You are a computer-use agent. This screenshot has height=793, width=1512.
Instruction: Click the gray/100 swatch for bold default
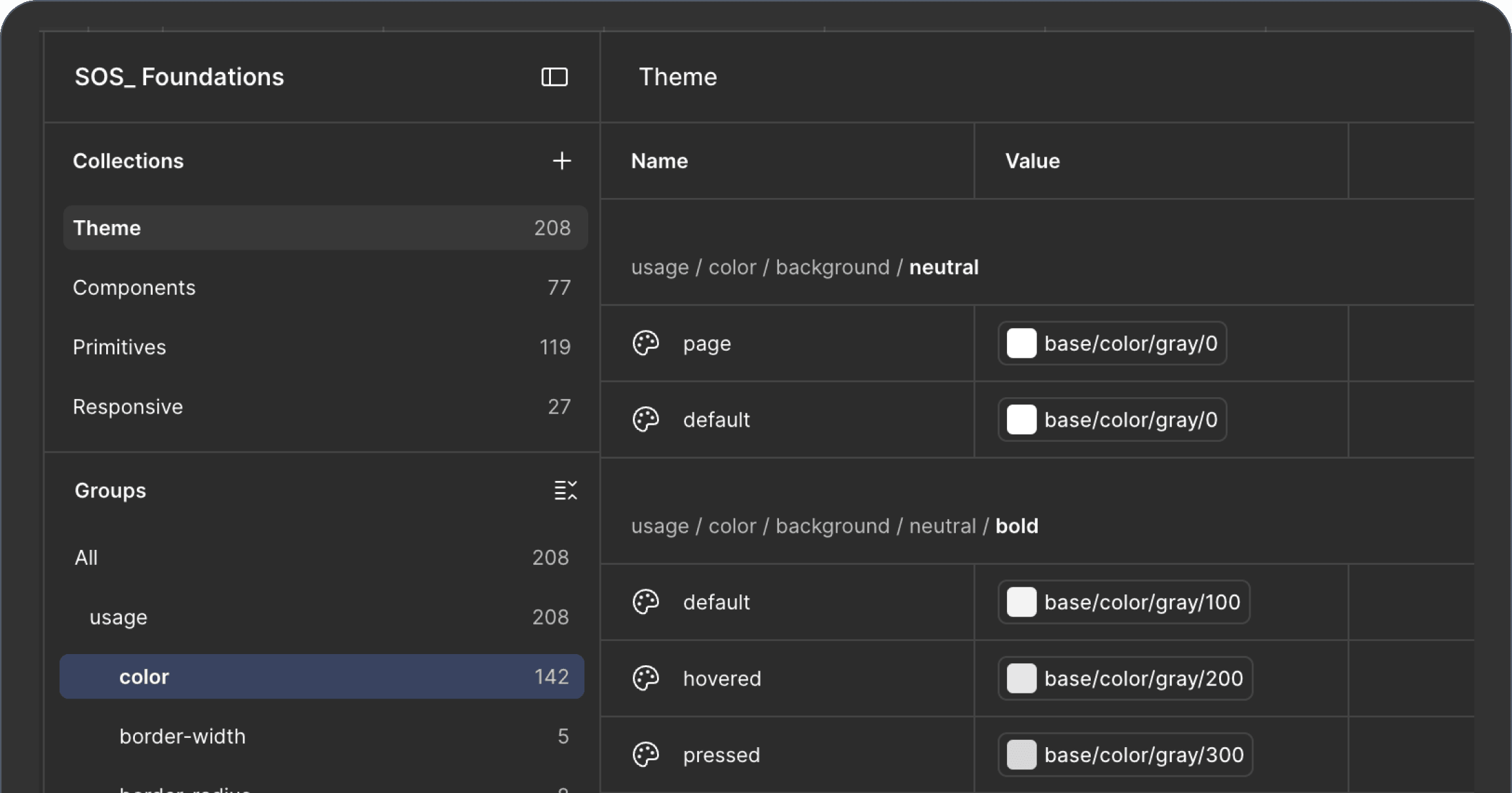[x=1021, y=602]
